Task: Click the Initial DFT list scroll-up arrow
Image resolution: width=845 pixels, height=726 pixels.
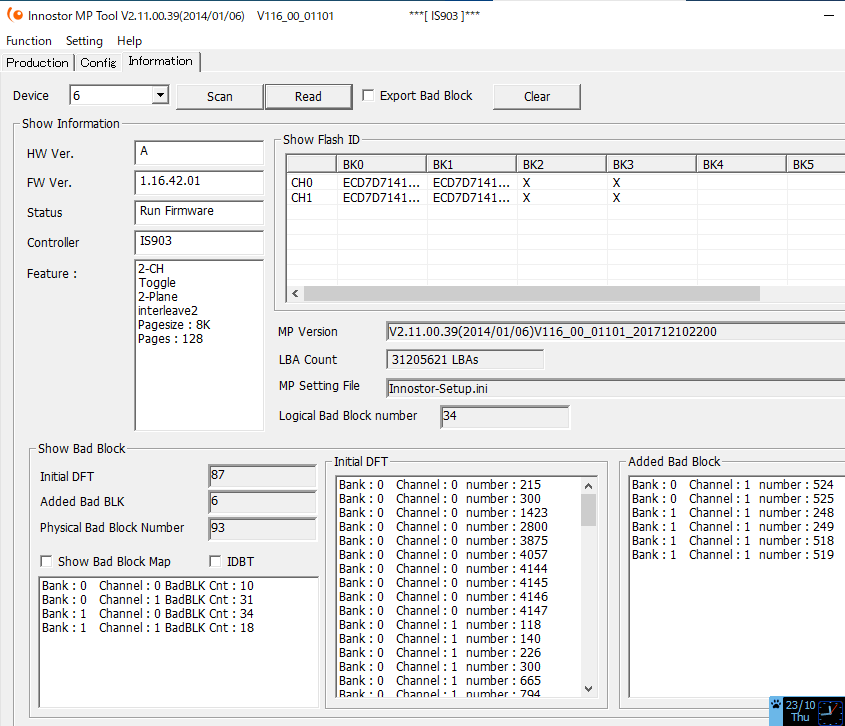Action: (588, 486)
